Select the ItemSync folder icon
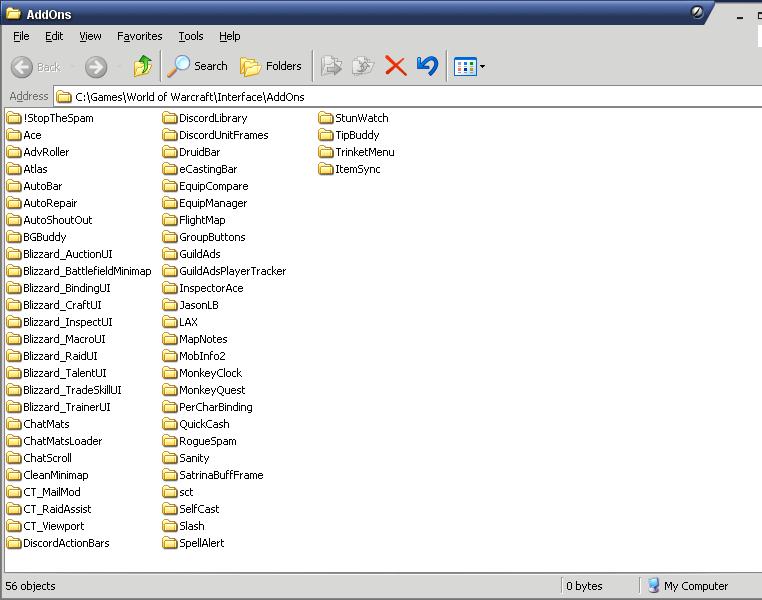762x600 pixels. 326,169
